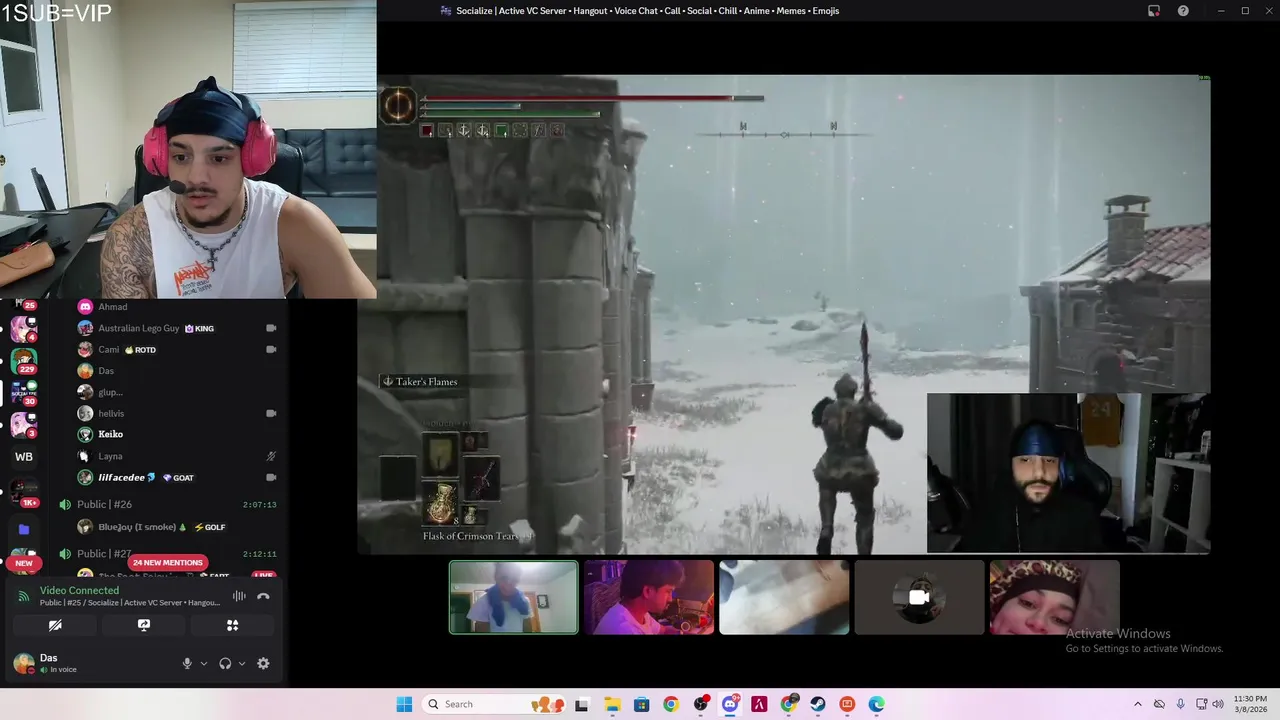Viewport: 1280px width, 720px height.
Task: Click the KING role badge
Action: point(199,328)
